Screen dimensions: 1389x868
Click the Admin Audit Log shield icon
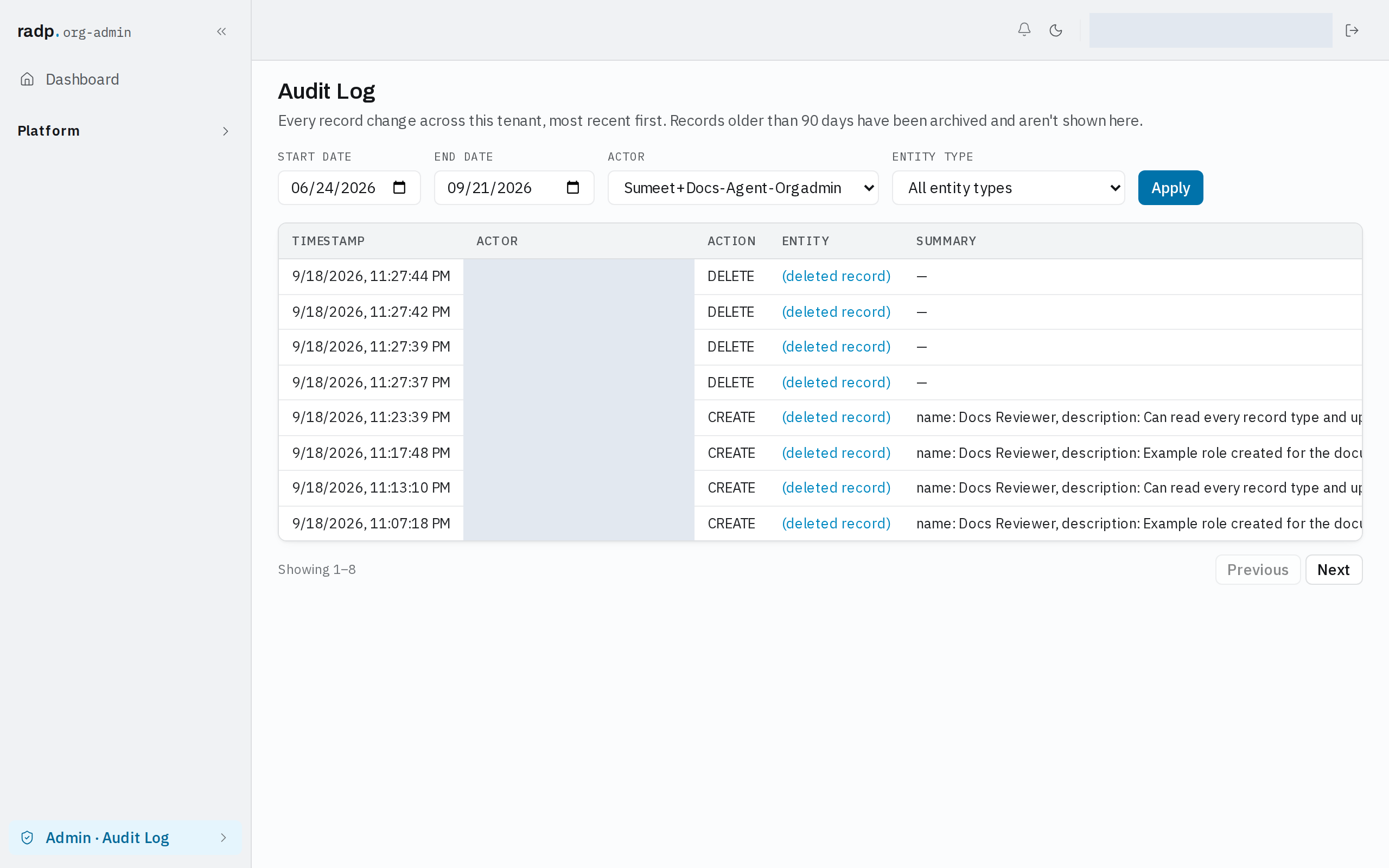click(x=27, y=838)
